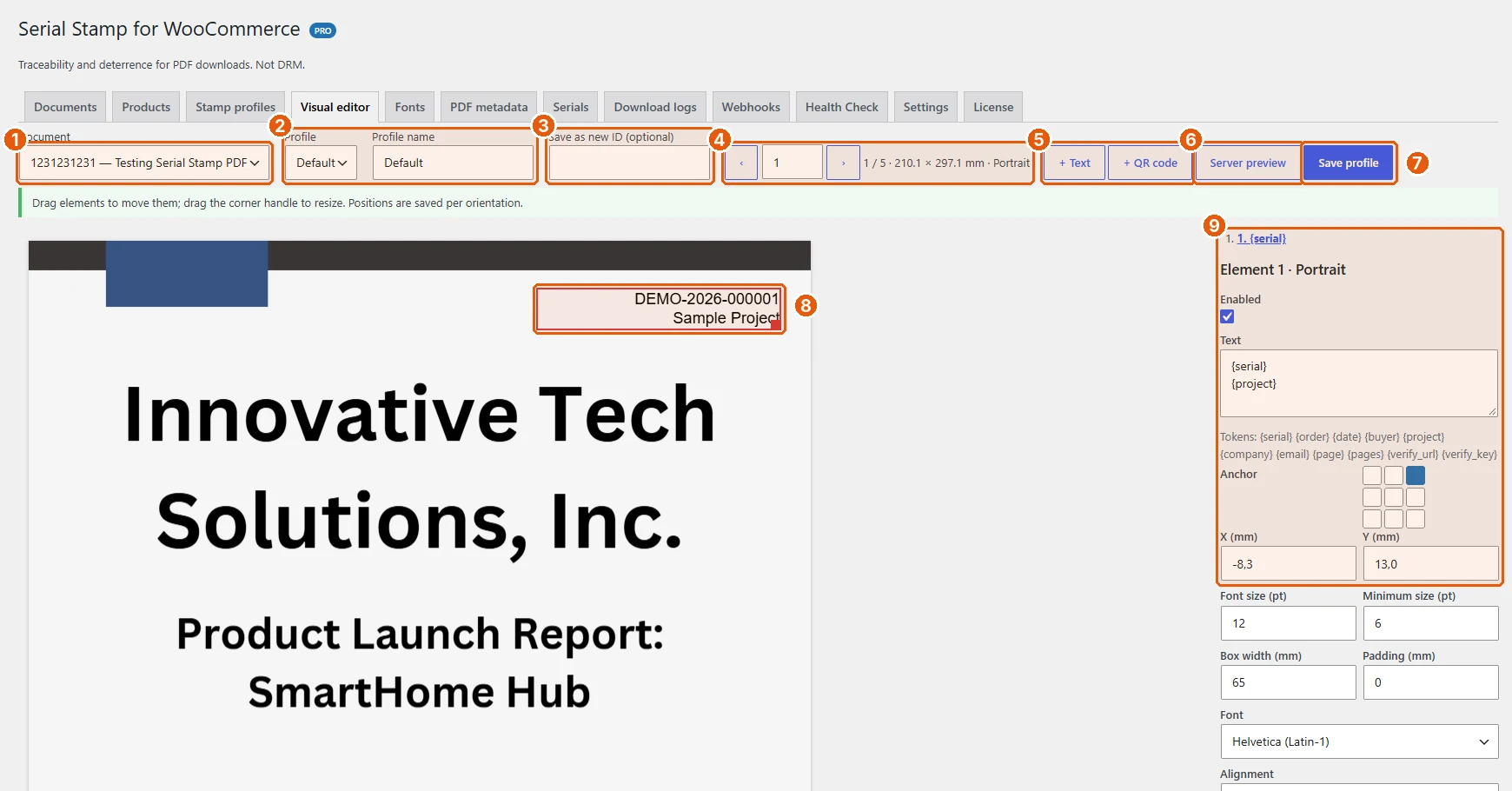This screenshot has width=1512, height=791.
Task: Select the bottom-left anchor square
Action: tap(1372, 519)
